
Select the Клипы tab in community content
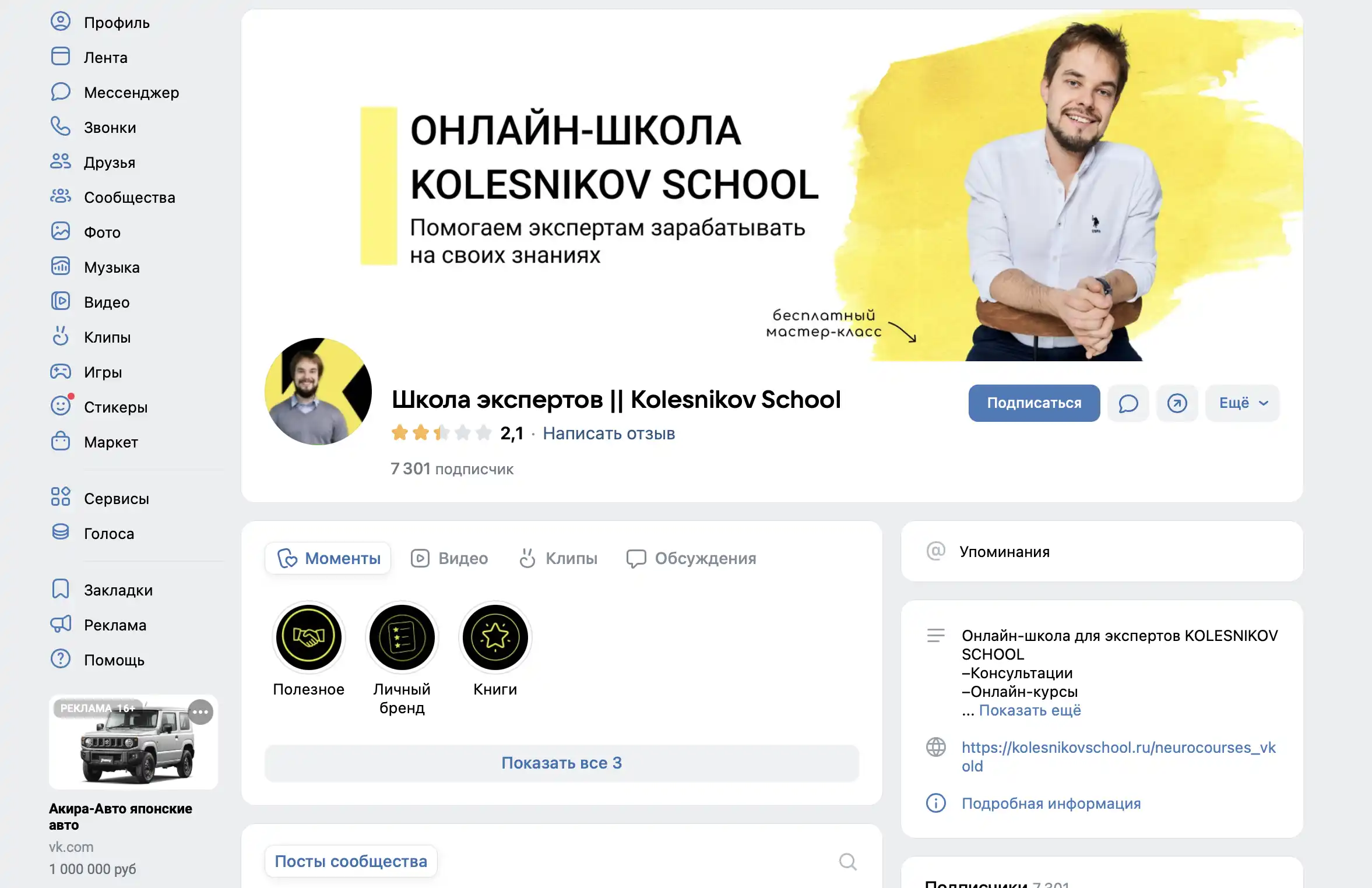pyautogui.click(x=558, y=558)
